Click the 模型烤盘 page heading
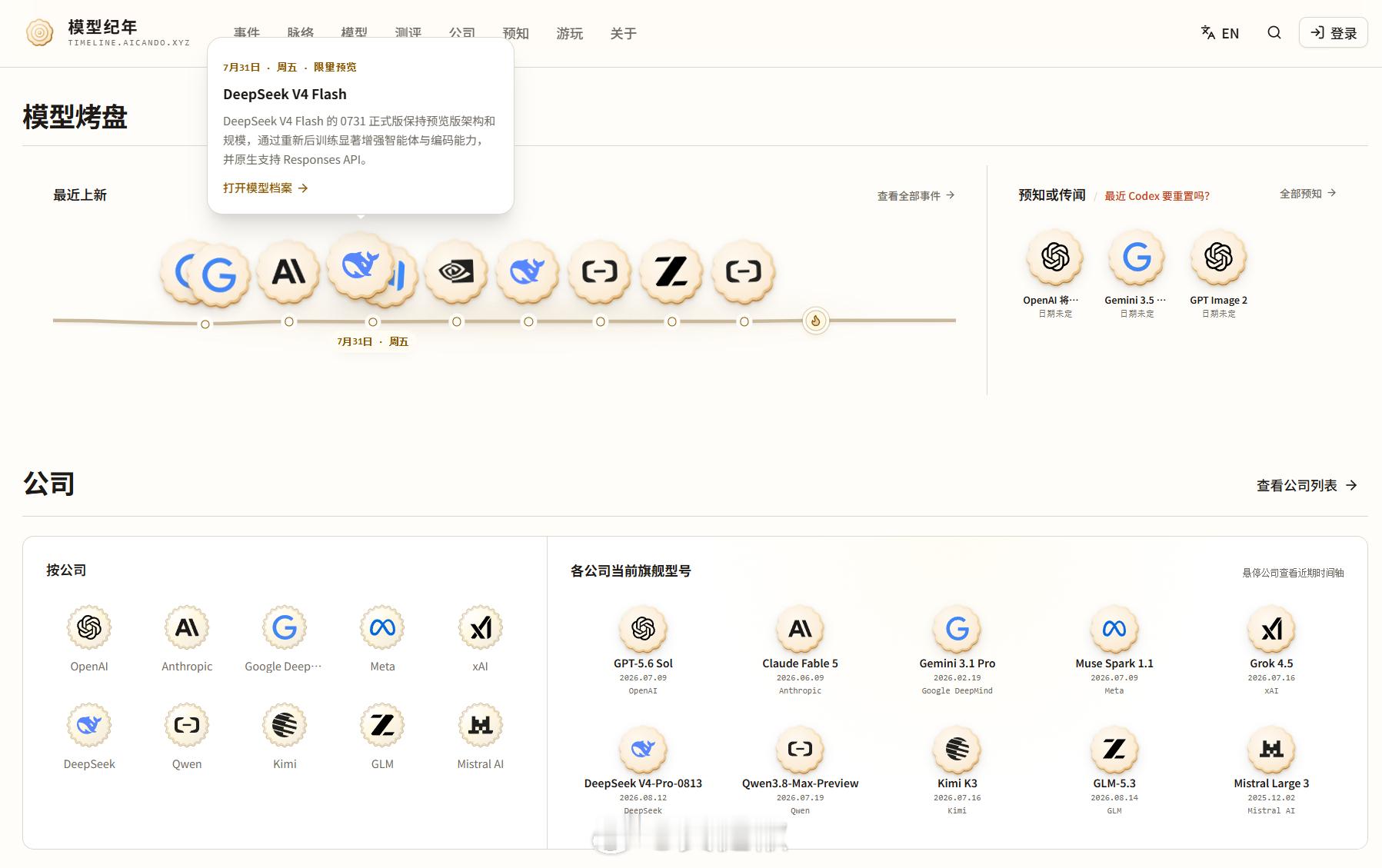 [75, 117]
